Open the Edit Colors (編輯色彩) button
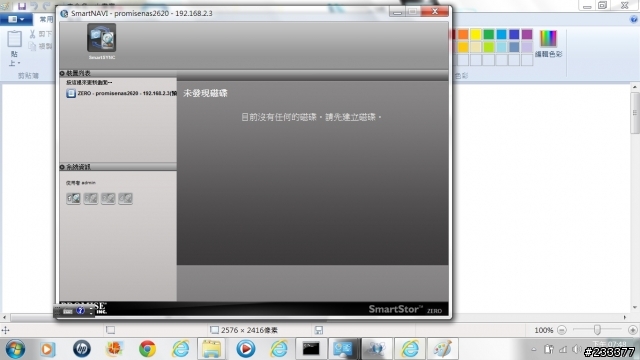Image resolution: width=640 pixels, height=360 pixels. [548, 44]
